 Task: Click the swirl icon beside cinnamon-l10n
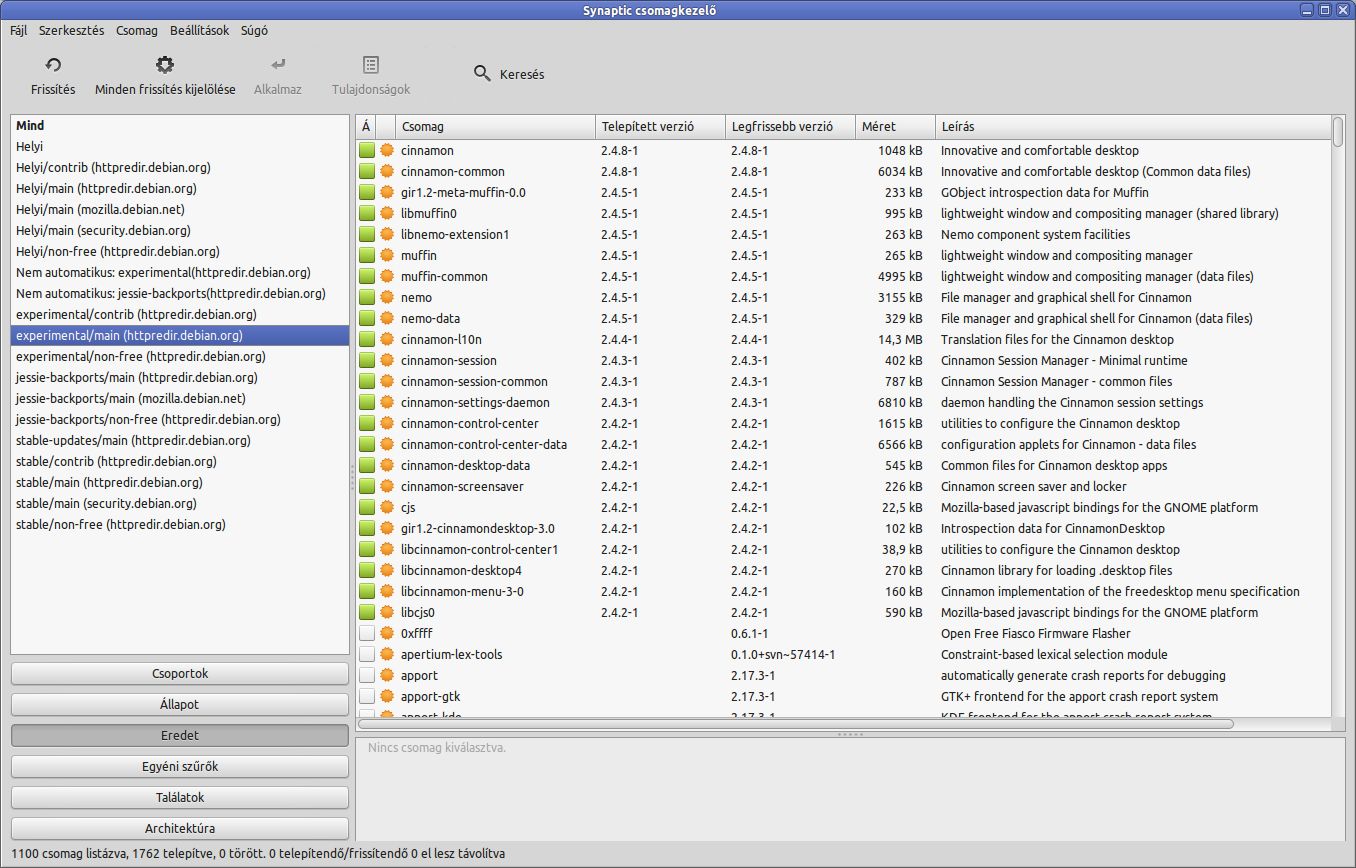coord(387,339)
